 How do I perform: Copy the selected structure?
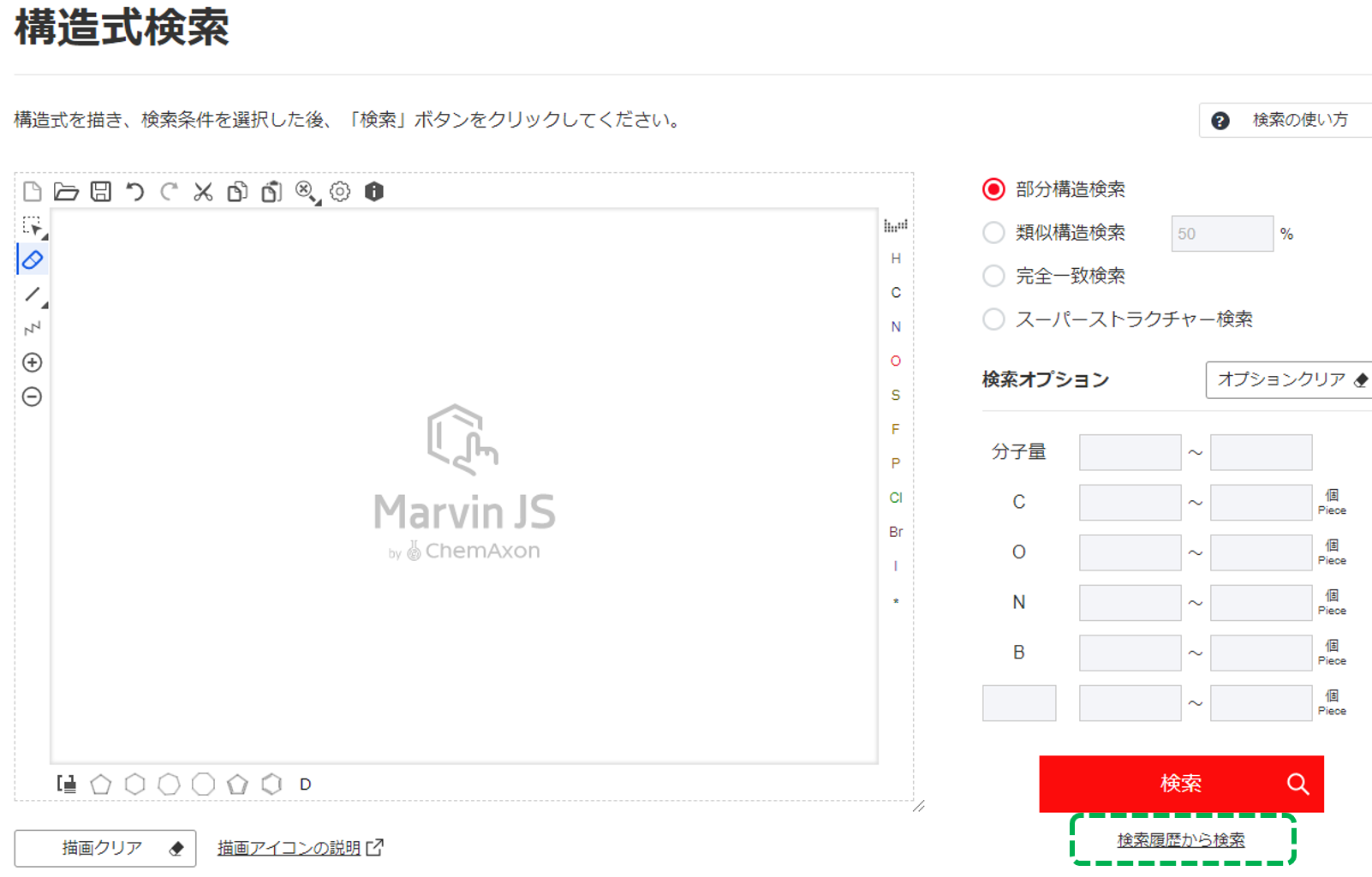pyautogui.click(x=237, y=191)
